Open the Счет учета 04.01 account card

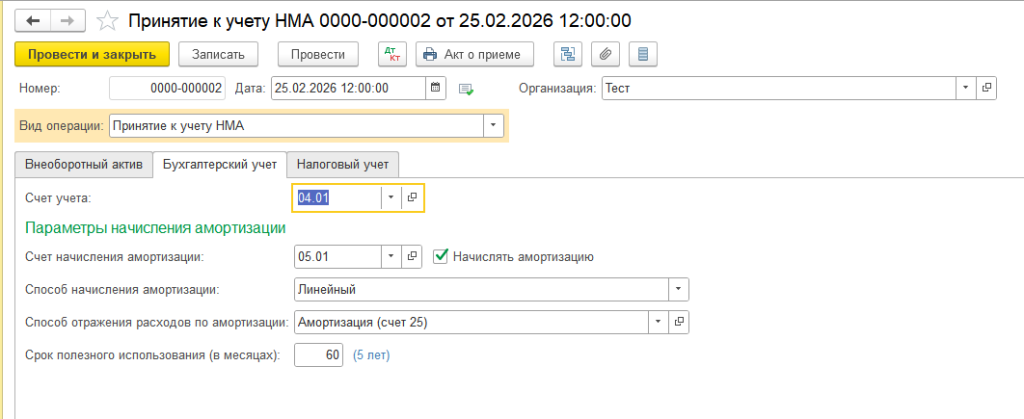(412, 198)
